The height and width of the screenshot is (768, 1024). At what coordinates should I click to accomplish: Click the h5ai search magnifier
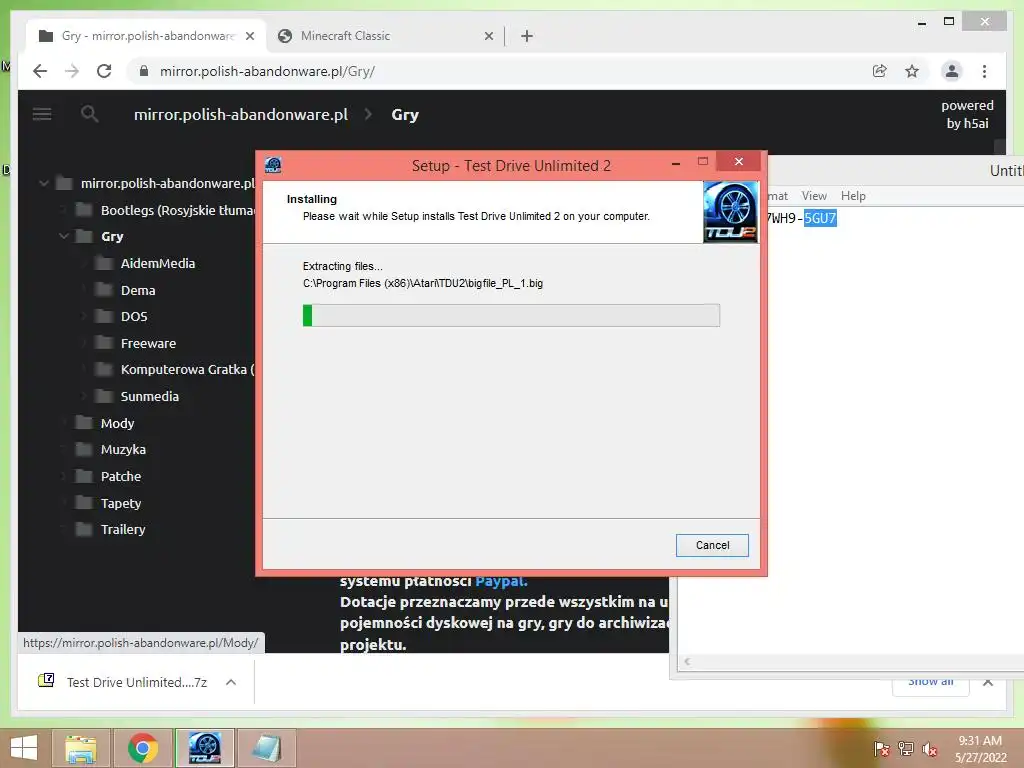[89, 114]
